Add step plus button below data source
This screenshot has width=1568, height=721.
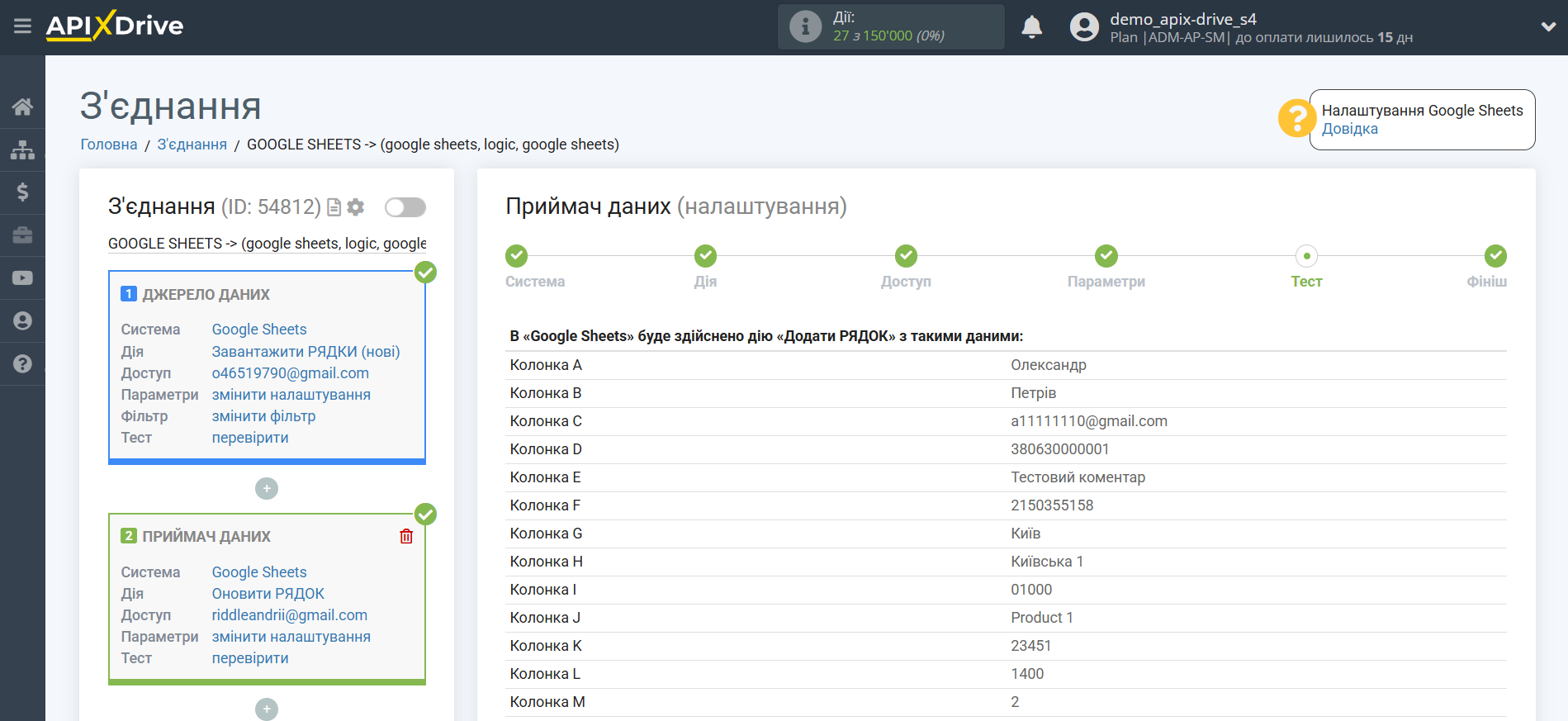pyautogui.click(x=267, y=489)
